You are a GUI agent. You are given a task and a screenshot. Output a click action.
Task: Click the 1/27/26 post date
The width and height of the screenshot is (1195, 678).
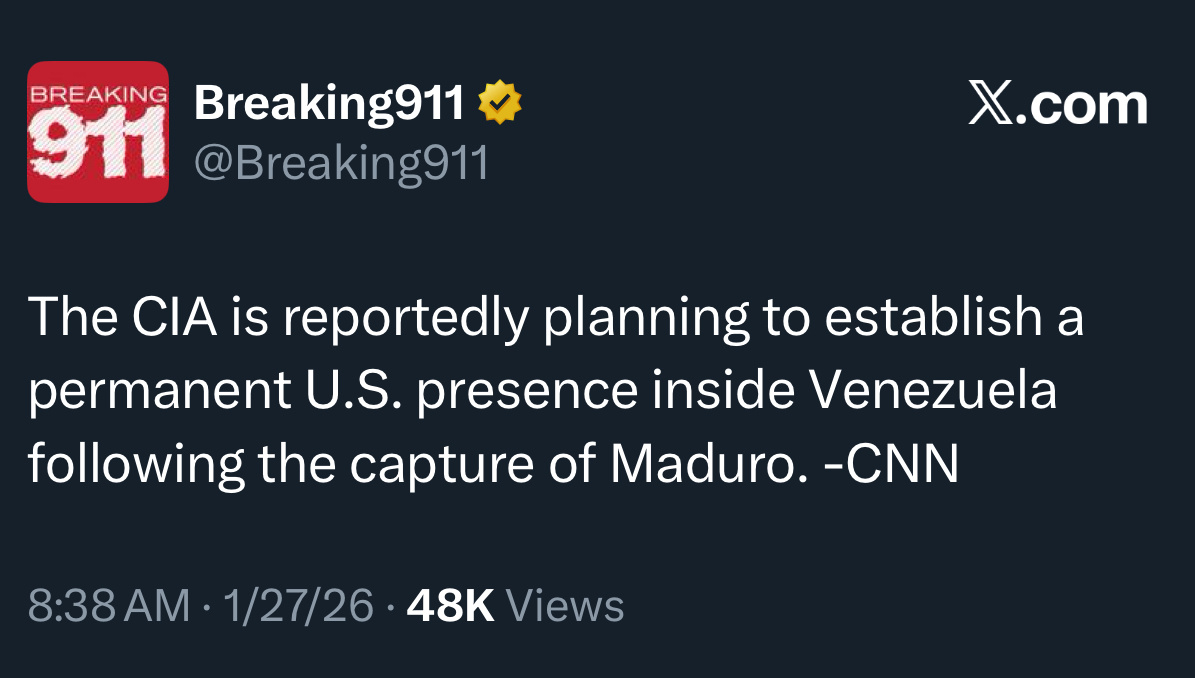point(300,606)
